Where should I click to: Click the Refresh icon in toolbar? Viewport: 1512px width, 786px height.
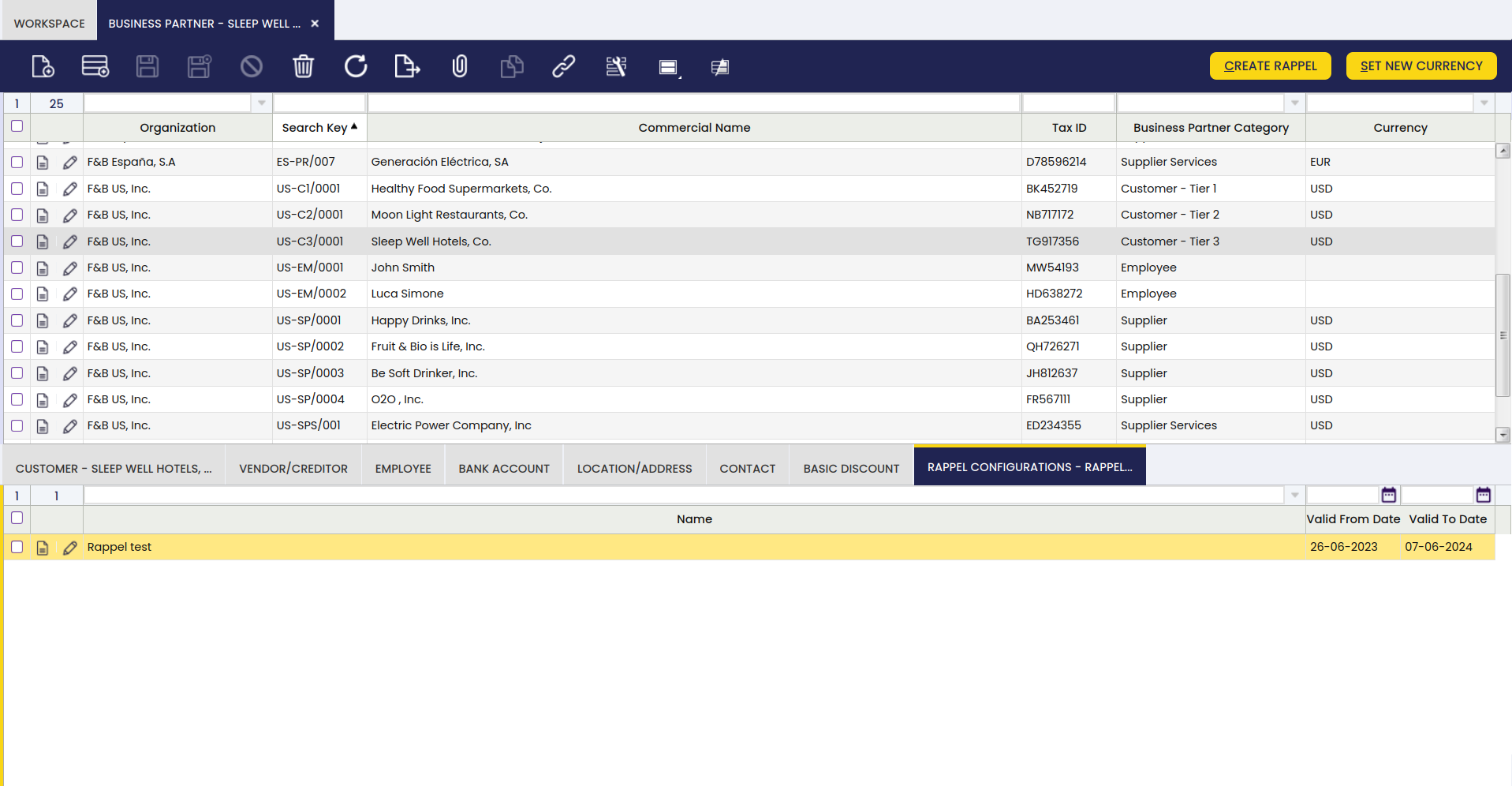356,66
